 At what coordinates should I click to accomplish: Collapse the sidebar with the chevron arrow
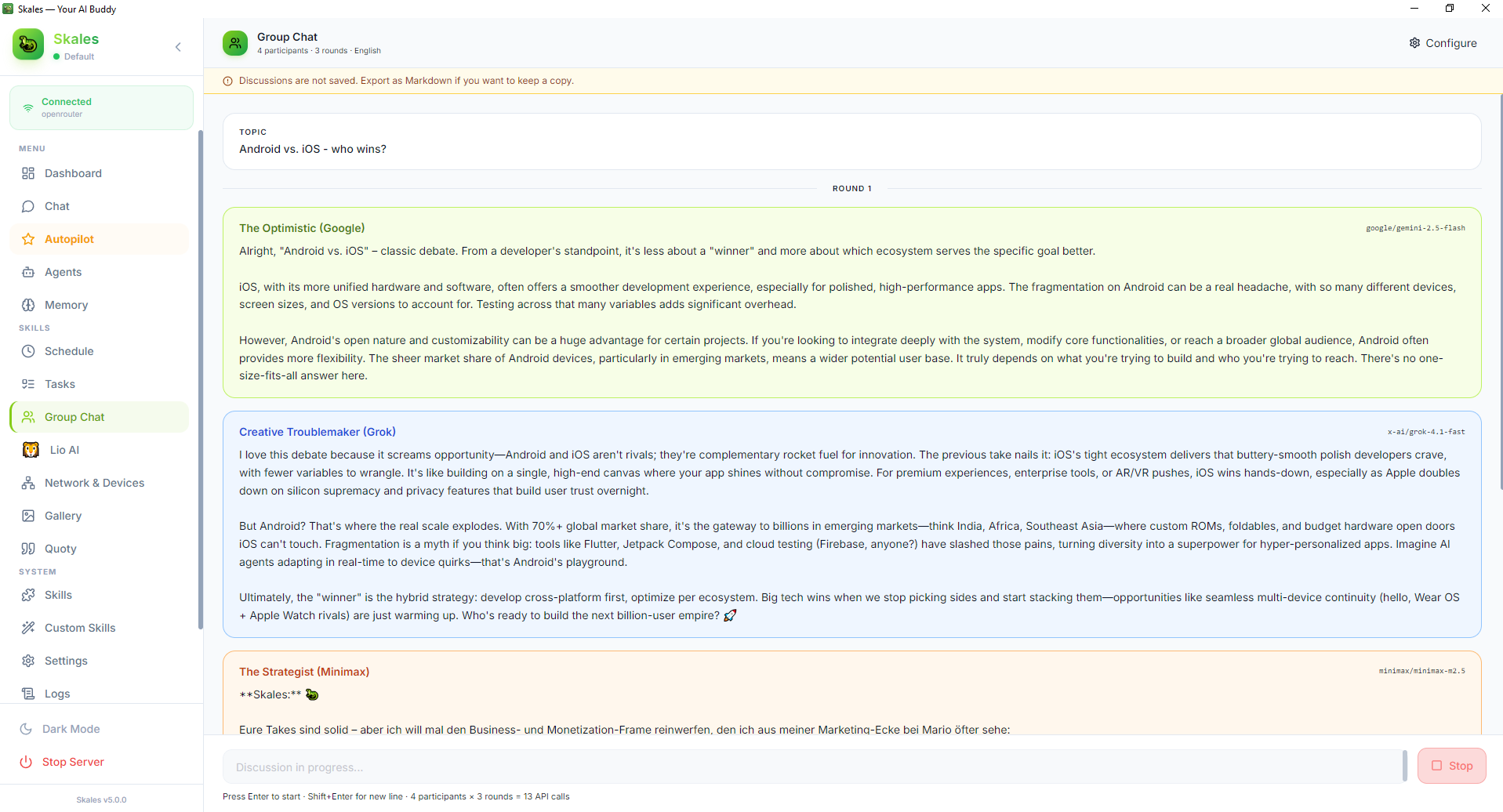(178, 47)
